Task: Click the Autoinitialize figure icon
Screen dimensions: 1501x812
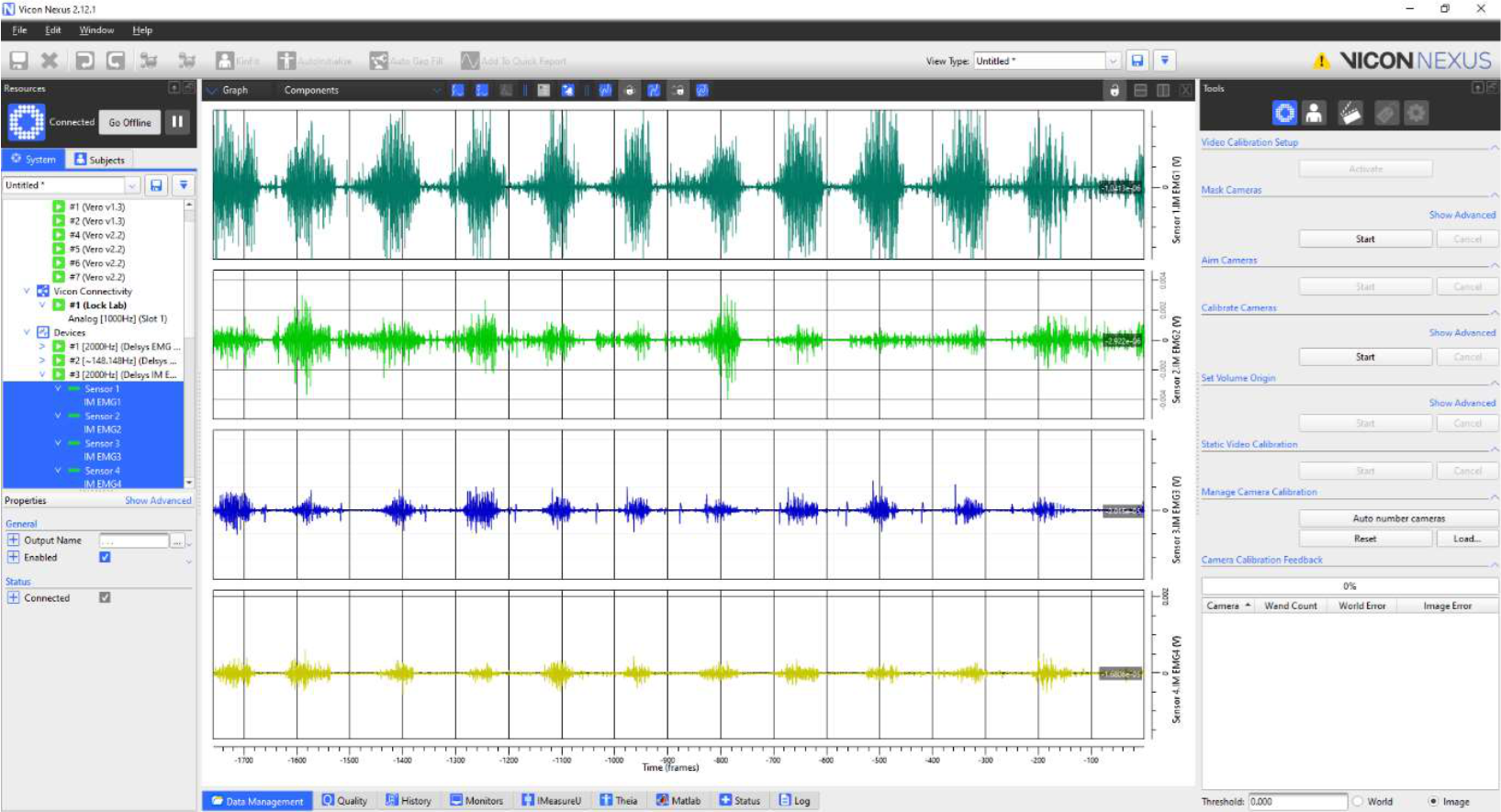Action: click(286, 61)
